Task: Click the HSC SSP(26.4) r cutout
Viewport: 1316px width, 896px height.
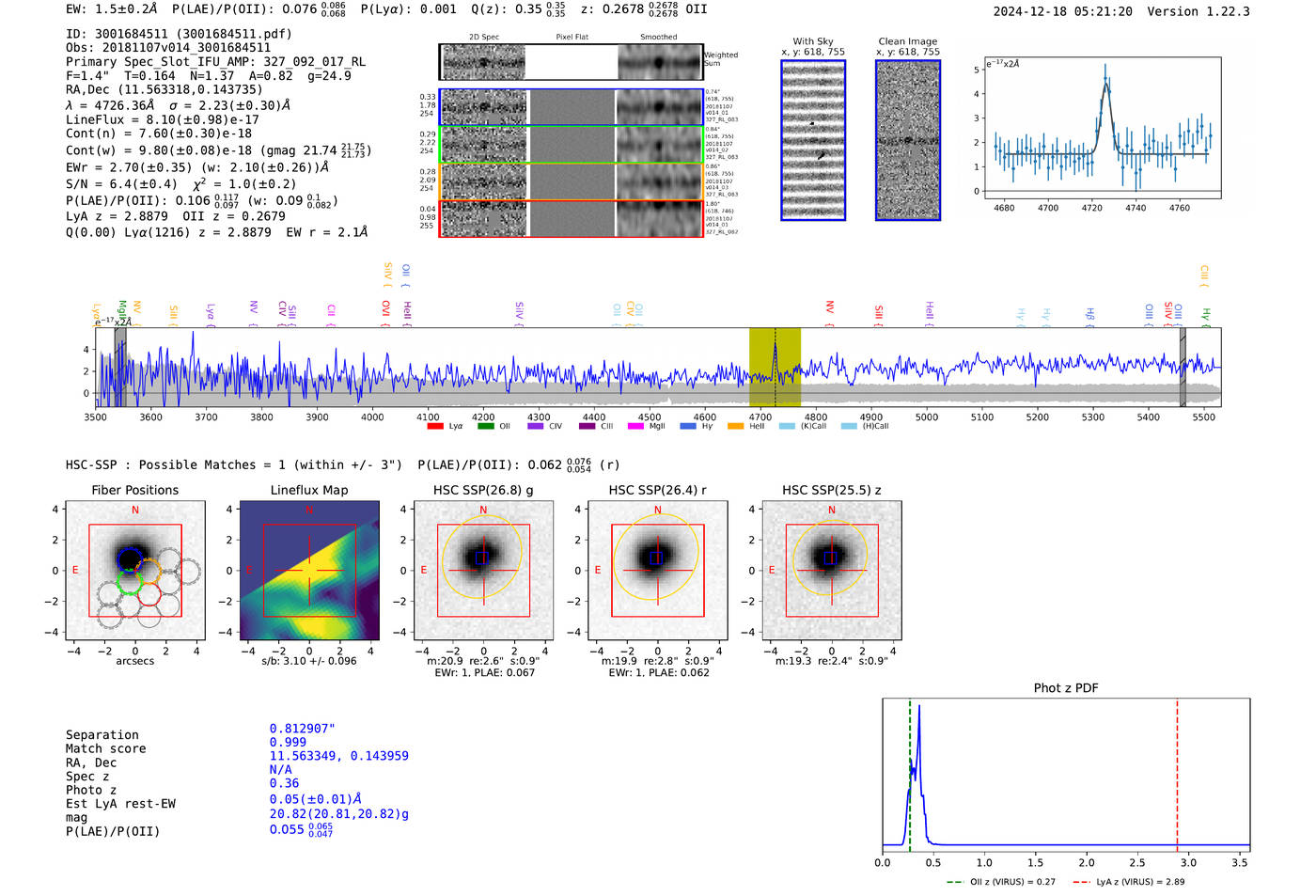Action: (x=657, y=570)
